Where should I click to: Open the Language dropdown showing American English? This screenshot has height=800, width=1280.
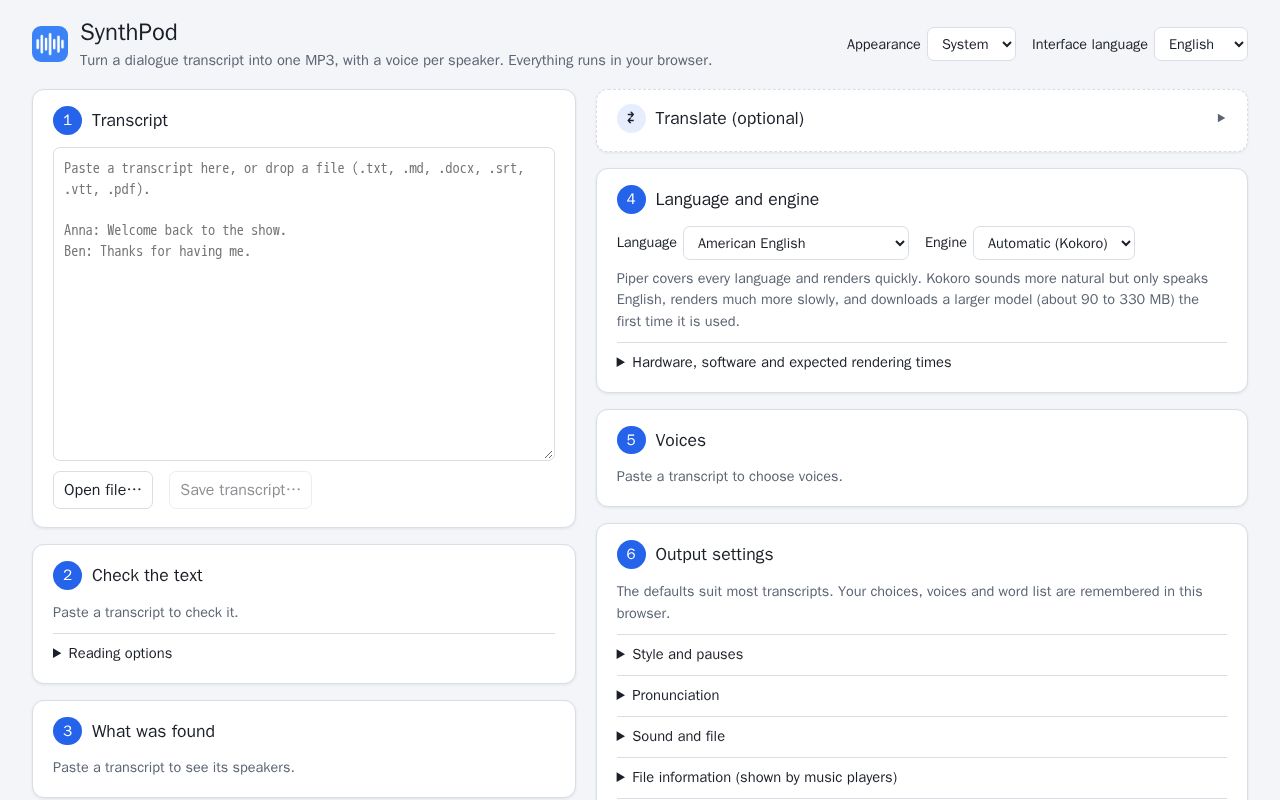[x=796, y=243]
